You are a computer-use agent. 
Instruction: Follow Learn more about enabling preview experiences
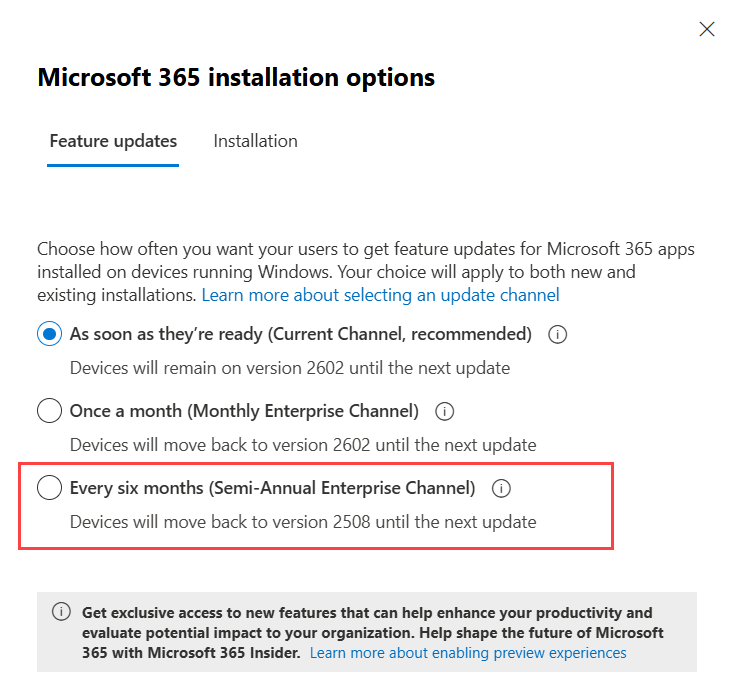click(468, 653)
